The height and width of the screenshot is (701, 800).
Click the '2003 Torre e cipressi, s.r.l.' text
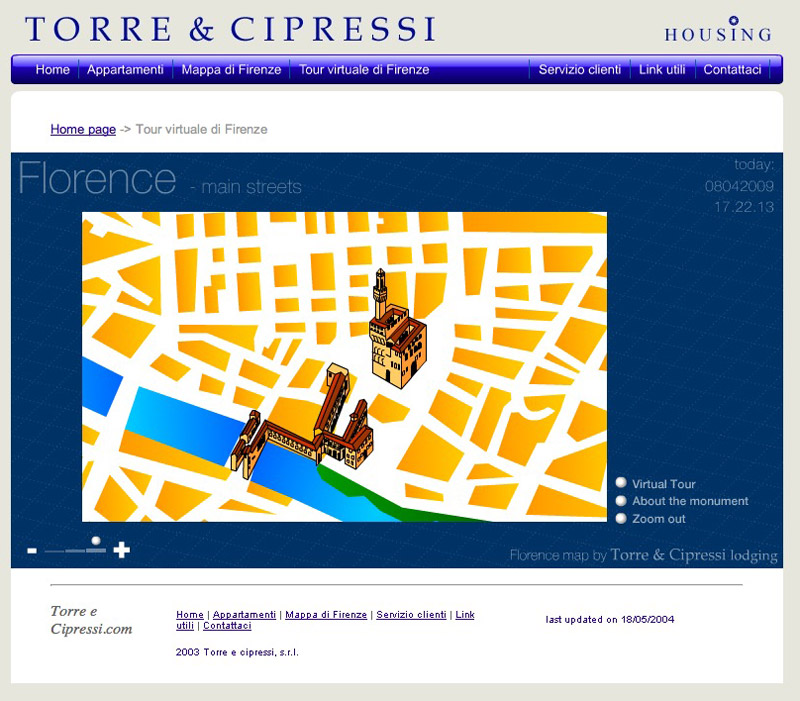(237, 652)
